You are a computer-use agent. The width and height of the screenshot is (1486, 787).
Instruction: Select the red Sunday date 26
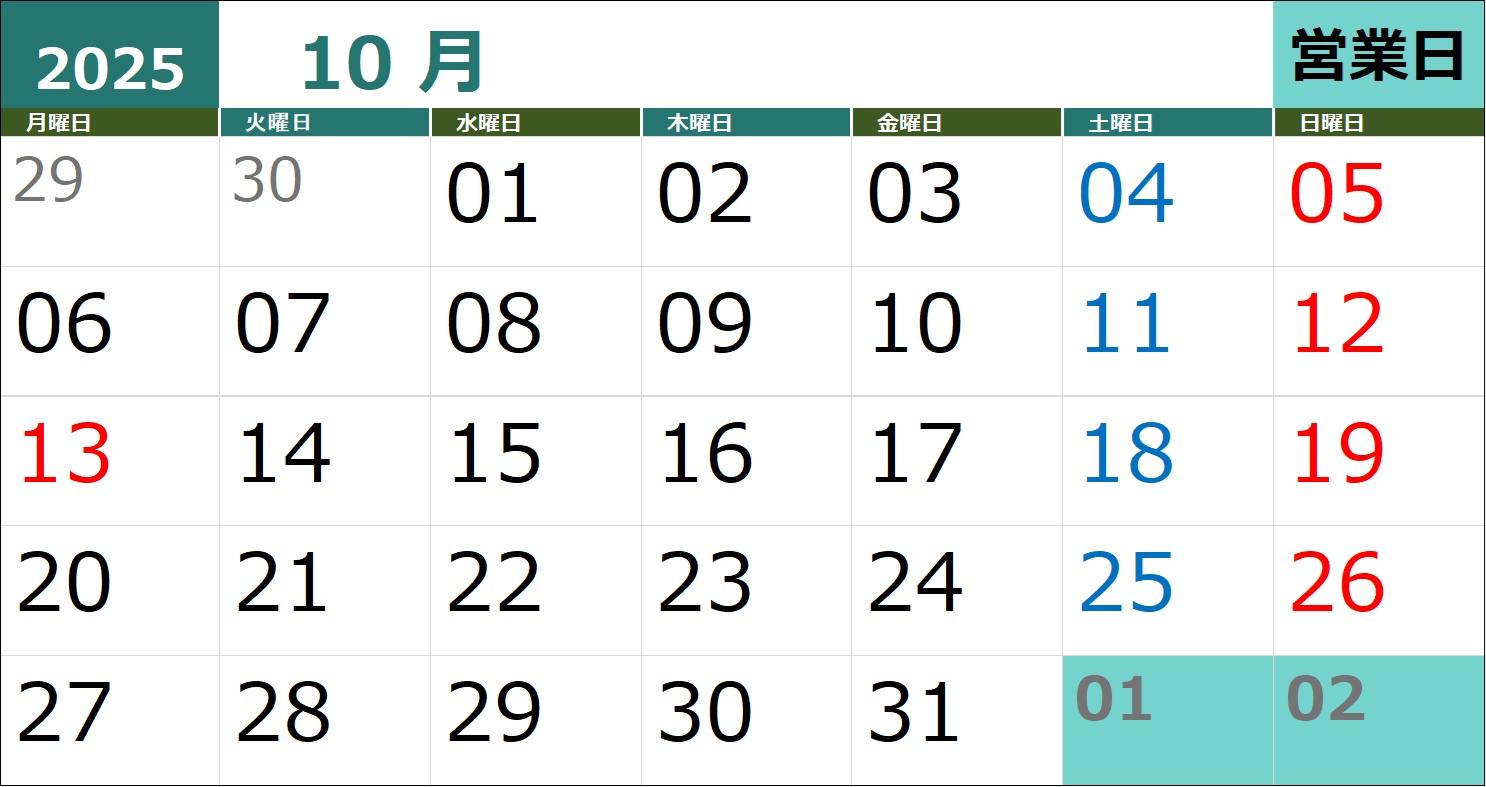point(1337,583)
